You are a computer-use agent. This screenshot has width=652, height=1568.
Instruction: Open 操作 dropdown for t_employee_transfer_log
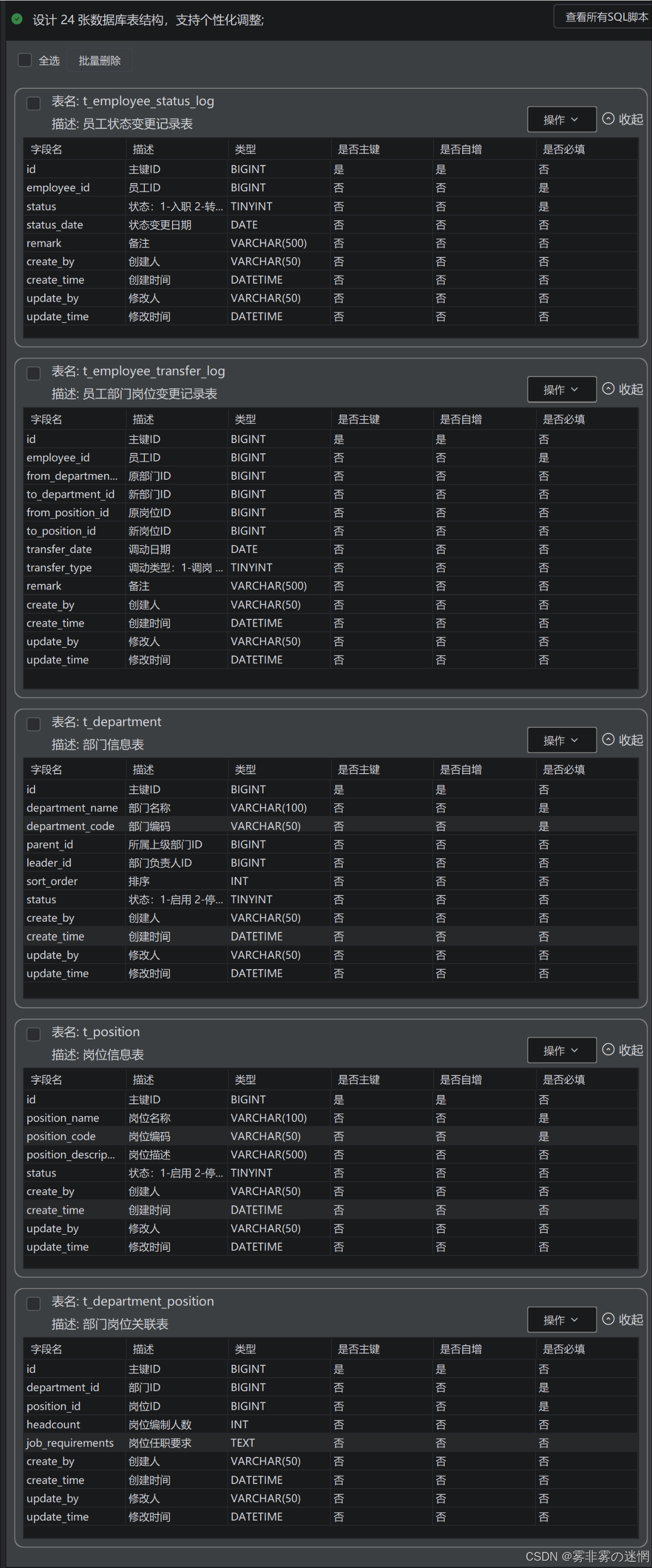pyautogui.click(x=561, y=389)
